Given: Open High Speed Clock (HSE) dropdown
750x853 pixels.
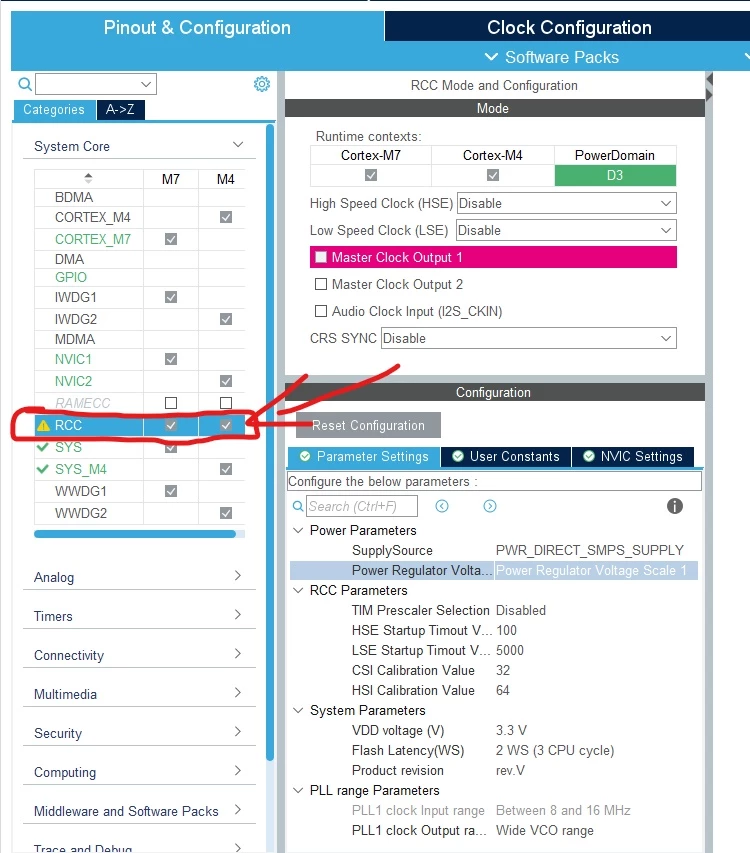Looking at the screenshot, I should click(567, 203).
